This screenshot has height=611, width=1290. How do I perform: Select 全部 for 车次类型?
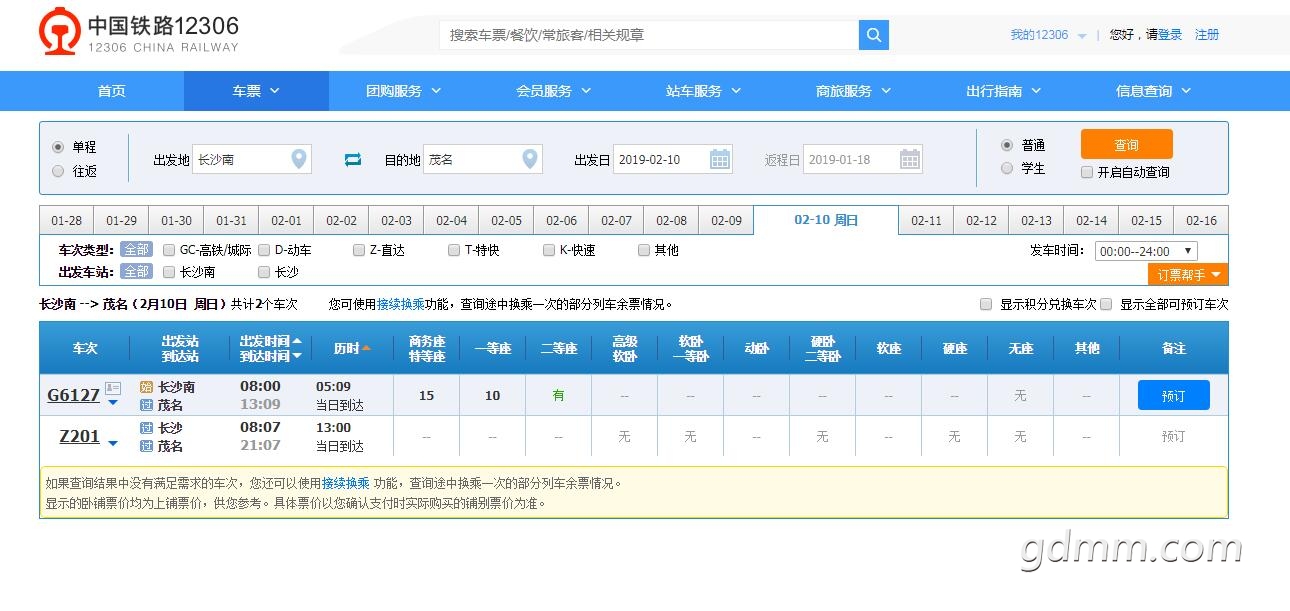(136, 250)
